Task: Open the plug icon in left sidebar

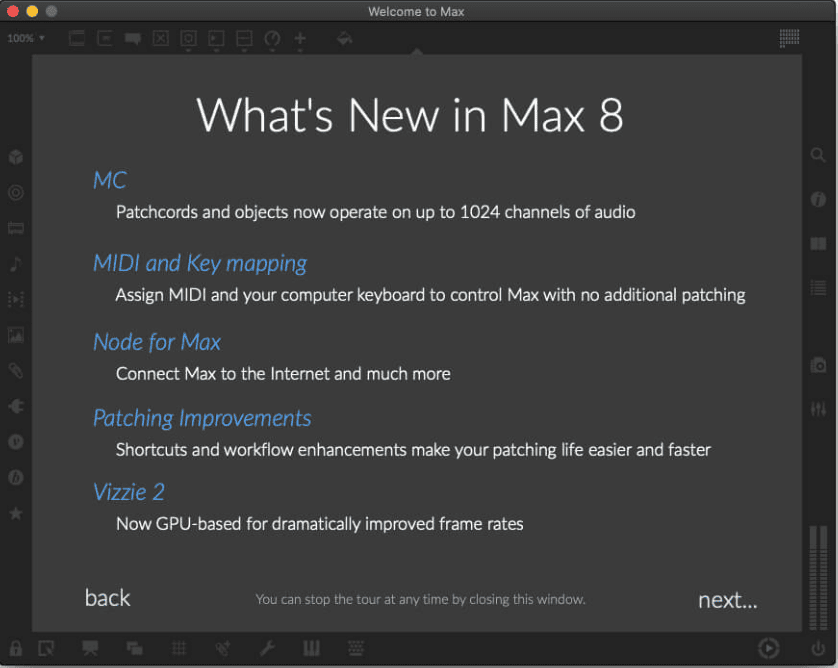Action: tap(15, 406)
